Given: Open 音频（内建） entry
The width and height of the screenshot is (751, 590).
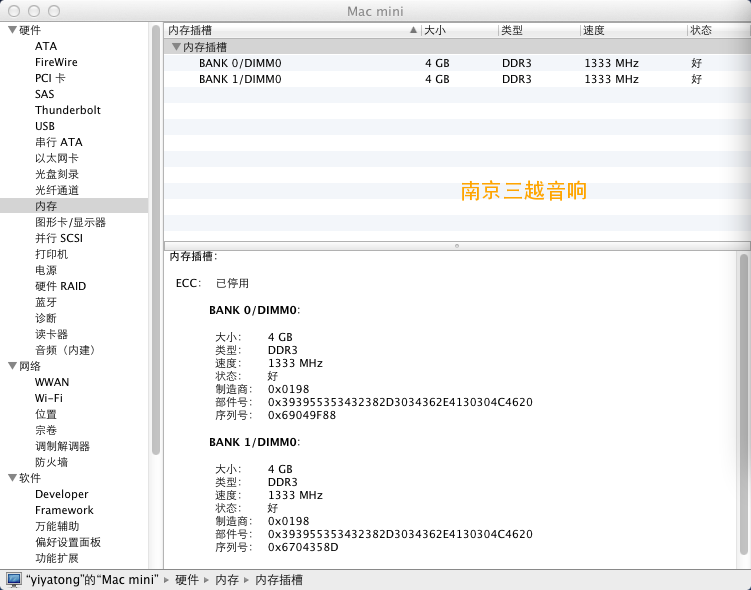Looking at the screenshot, I should click(66, 350).
